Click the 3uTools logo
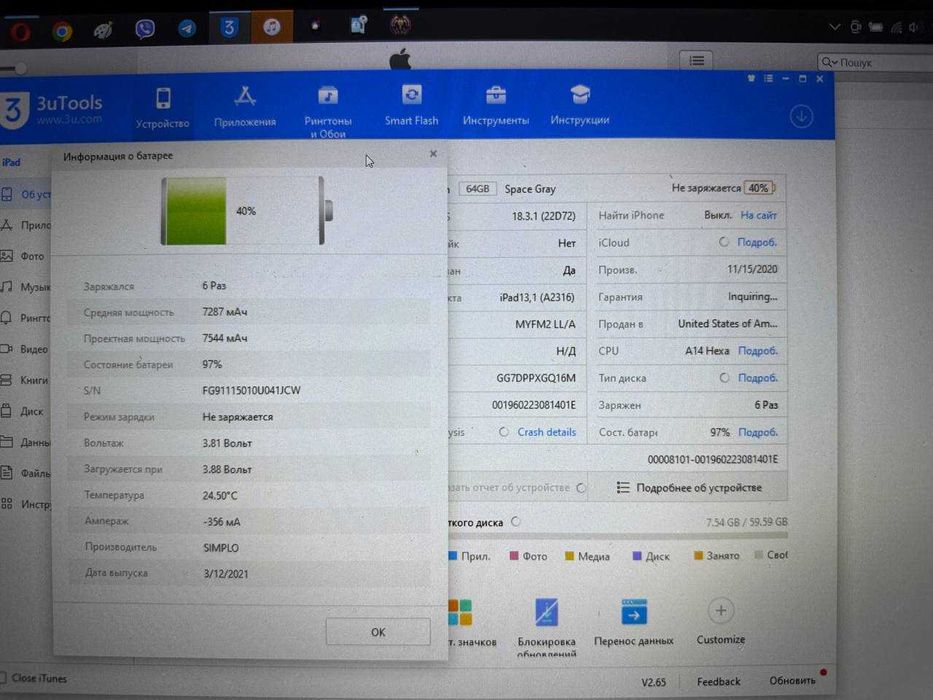The image size is (933, 700). pyautogui.click(x=52, y=109)
